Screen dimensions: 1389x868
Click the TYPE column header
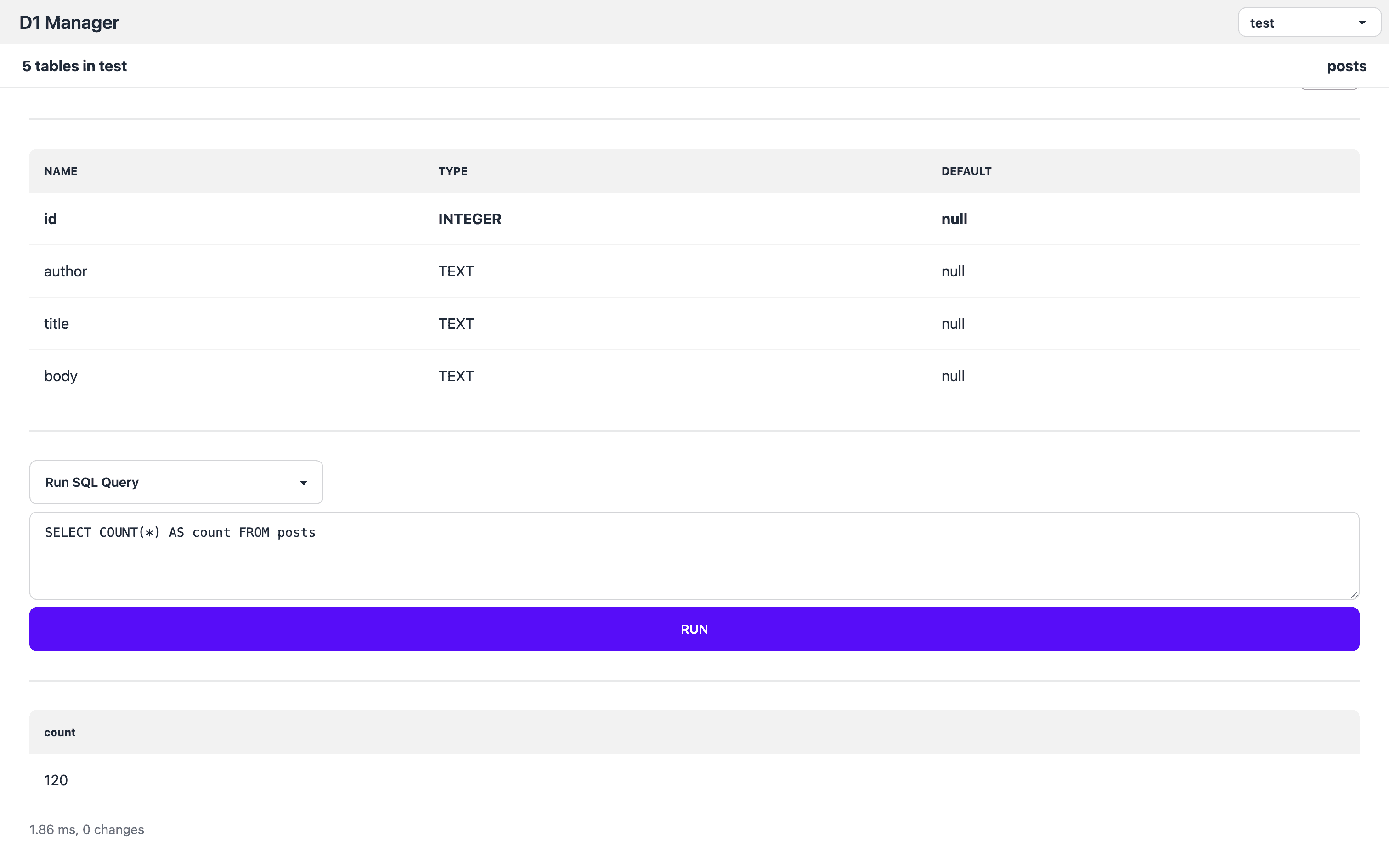pyautogui.click(x=453, y=171)
